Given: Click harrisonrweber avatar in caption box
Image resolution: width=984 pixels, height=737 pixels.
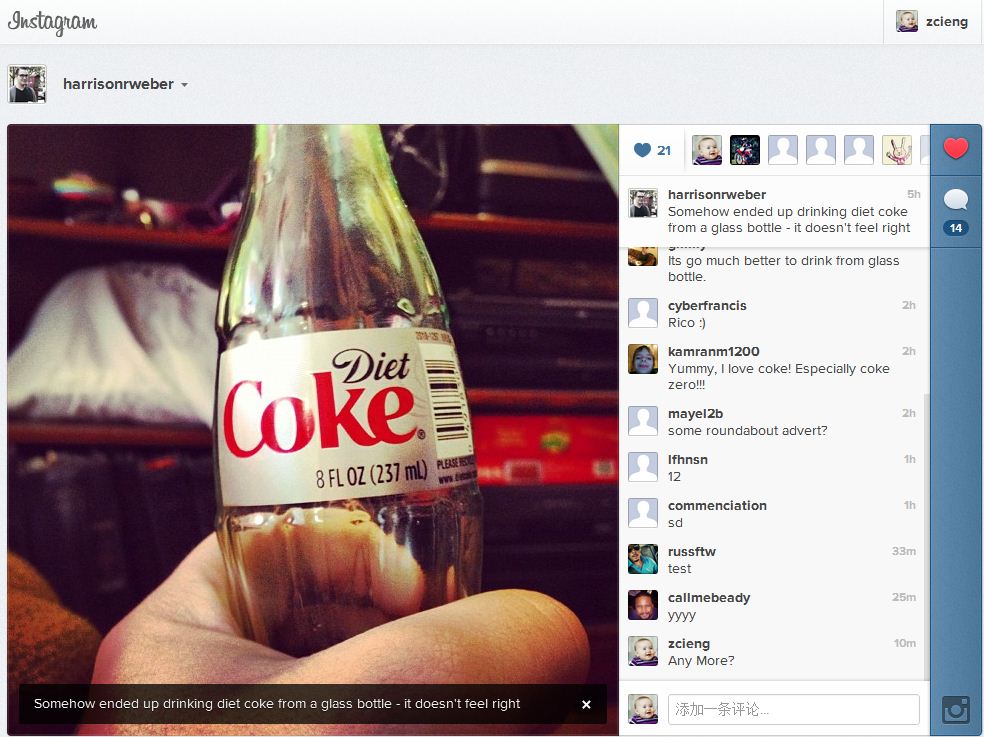Looking at the screenshot, I should [643, 203].
